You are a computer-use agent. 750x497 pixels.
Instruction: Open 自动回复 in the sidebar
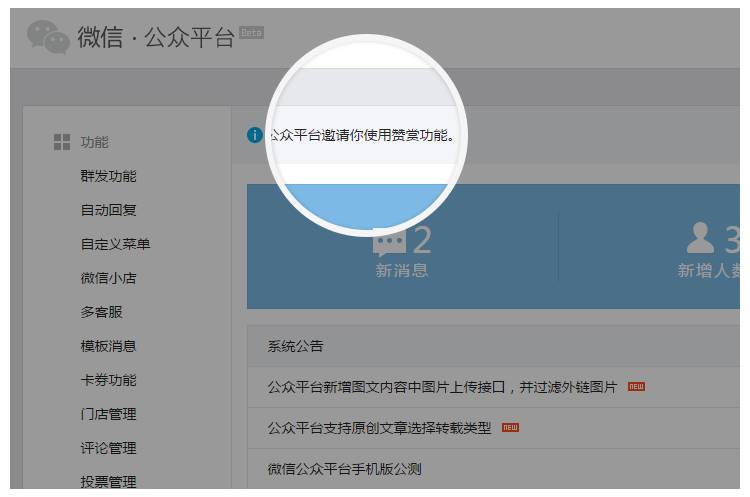click(109, 210)
